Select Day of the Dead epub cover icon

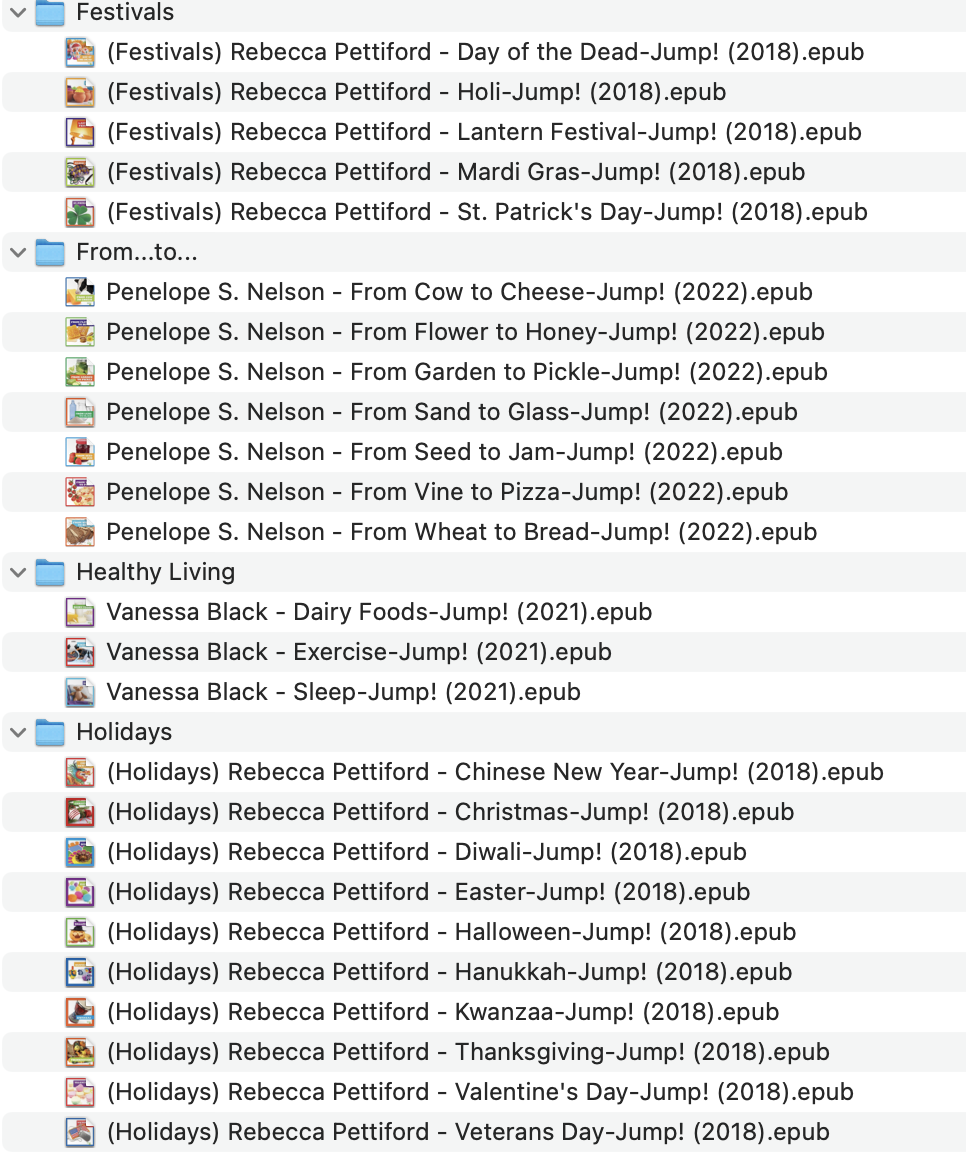coord(80,52)
